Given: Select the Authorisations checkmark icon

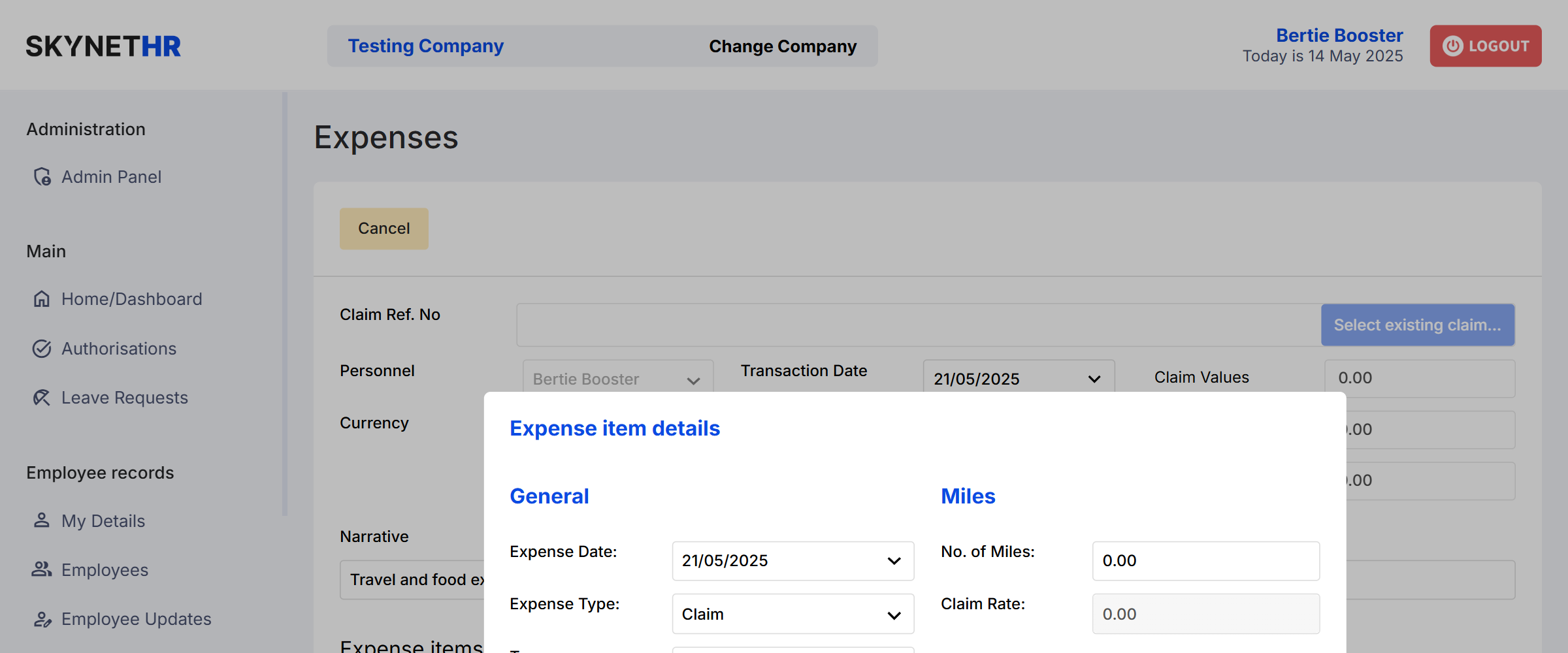Looking at the screenshot, I should [42, 349].
